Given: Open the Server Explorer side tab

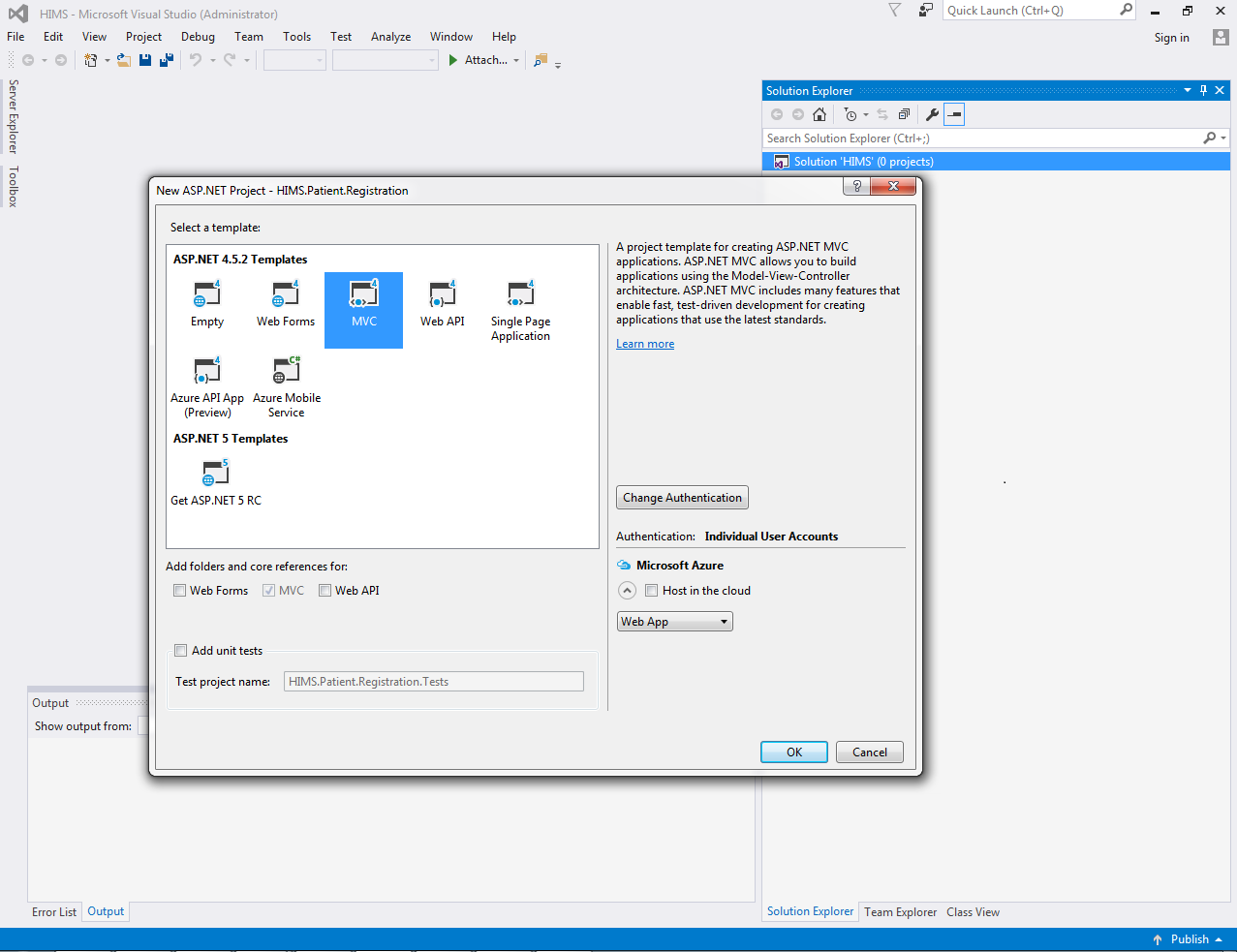Looking at the screenshot, I should tap(13, 116).
